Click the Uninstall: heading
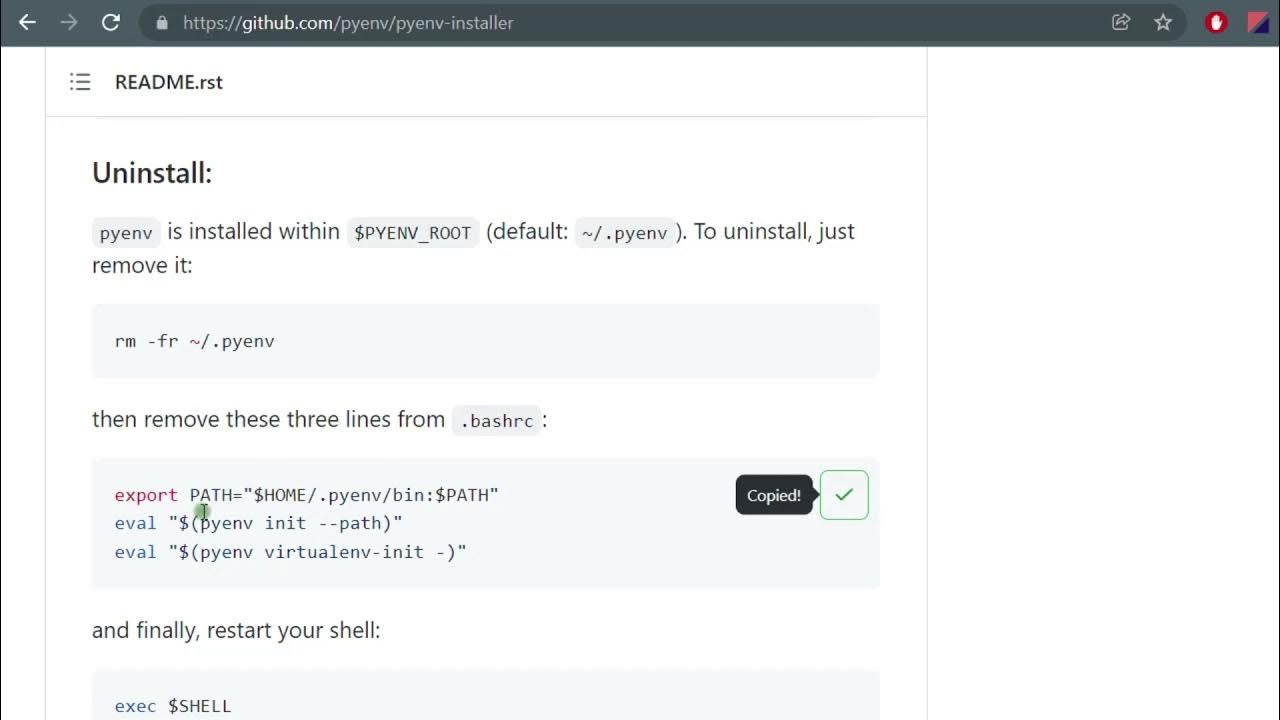1280x720 pixels. [x=152, y=173]
